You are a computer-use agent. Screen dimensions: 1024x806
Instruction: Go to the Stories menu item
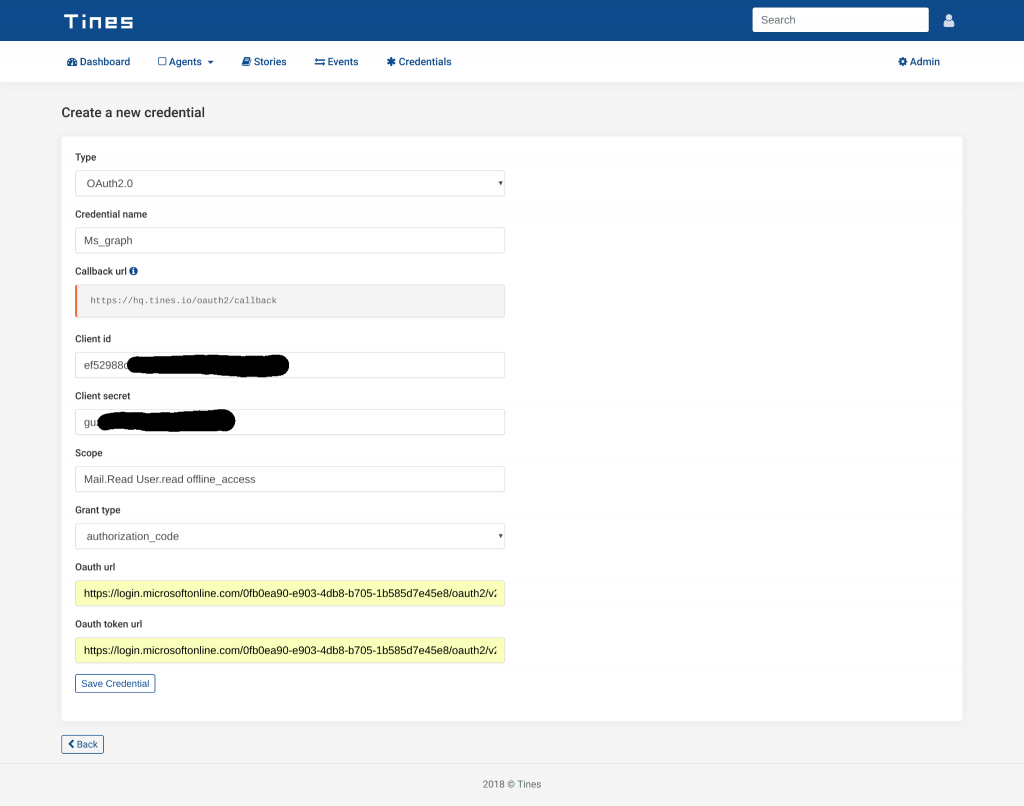coord(264,62)
